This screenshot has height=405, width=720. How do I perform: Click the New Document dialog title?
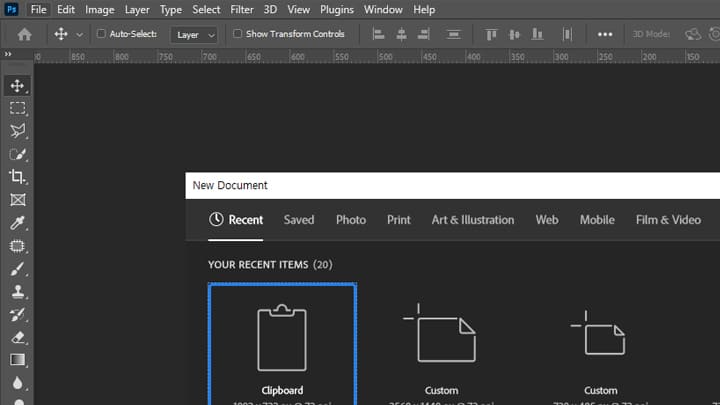(x=230, y=186)
